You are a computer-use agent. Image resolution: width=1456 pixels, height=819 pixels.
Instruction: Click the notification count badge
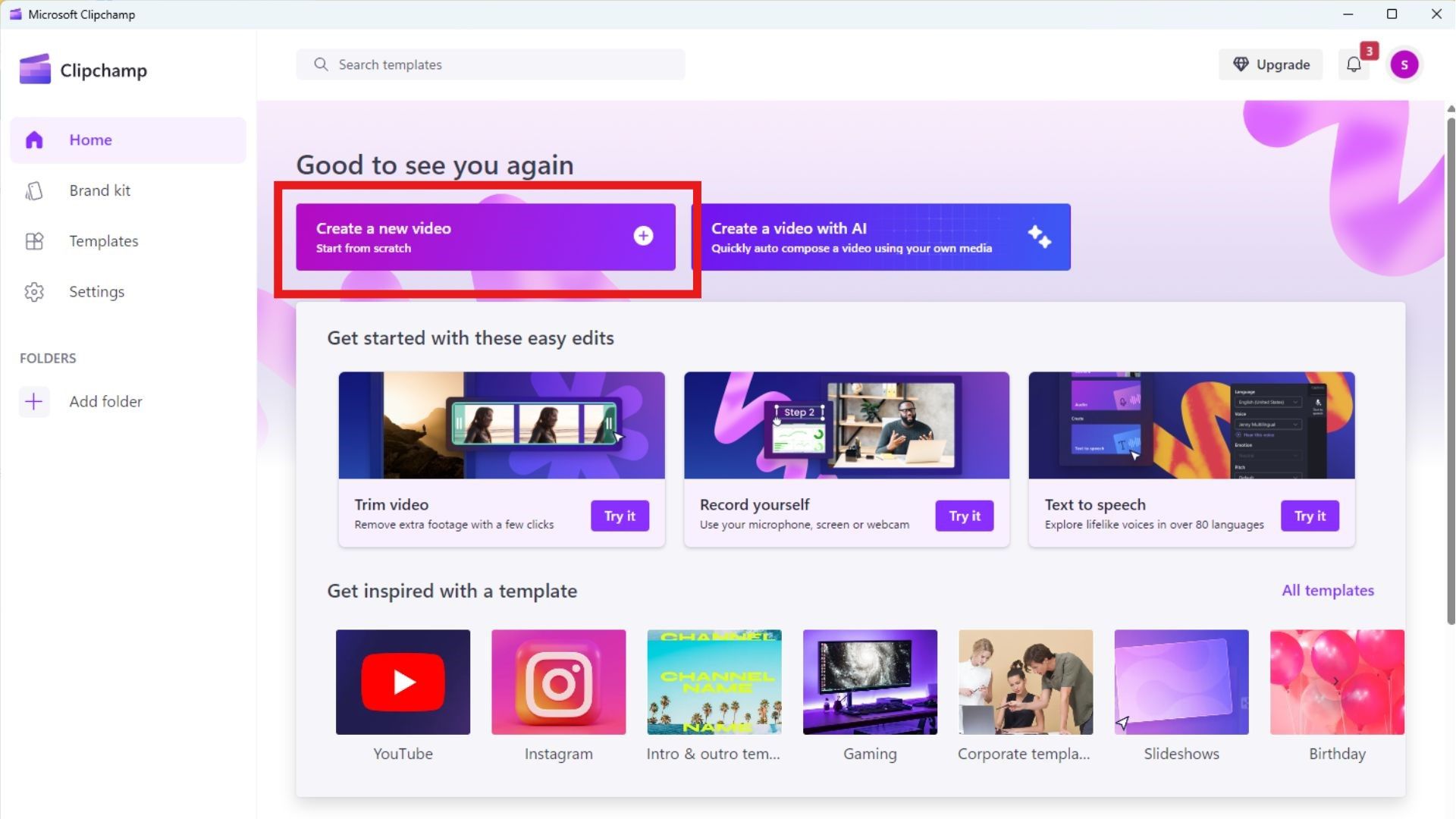coord(1369,51)
